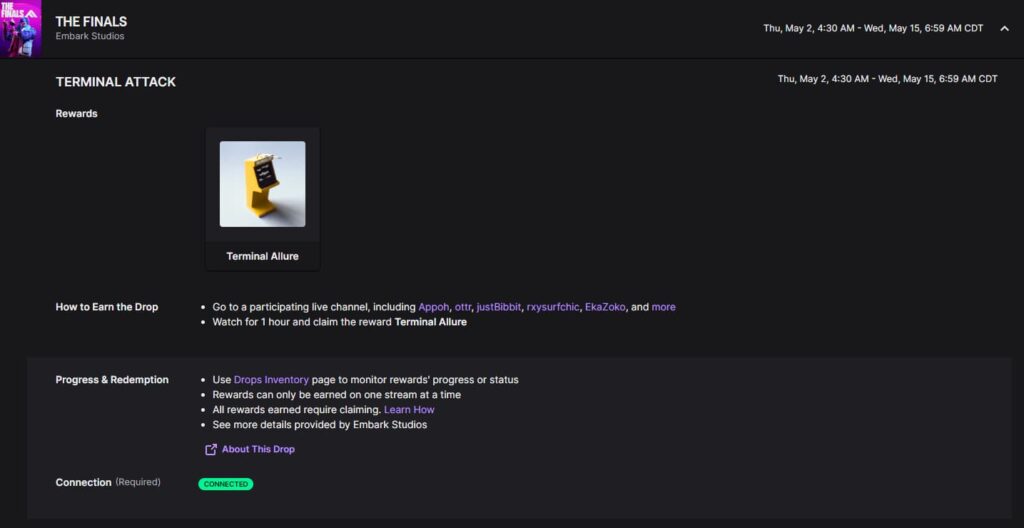This screenshot has height=528, width=1024.
Task: Click the THE FINALS campaign title
Action: point(91,22)
